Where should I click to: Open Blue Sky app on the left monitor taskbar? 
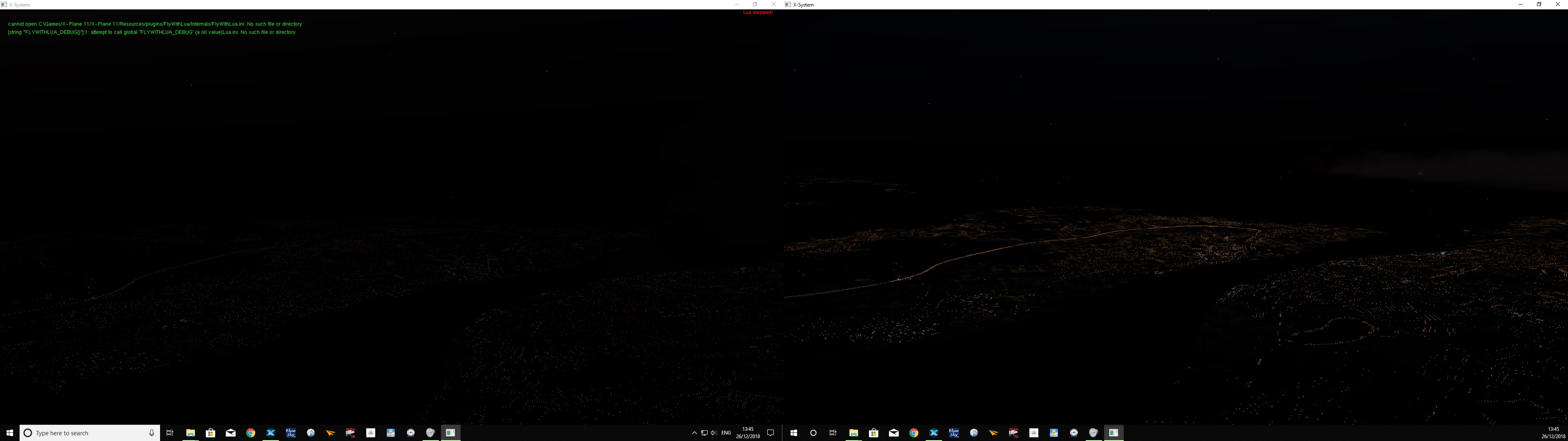(291, 432)
